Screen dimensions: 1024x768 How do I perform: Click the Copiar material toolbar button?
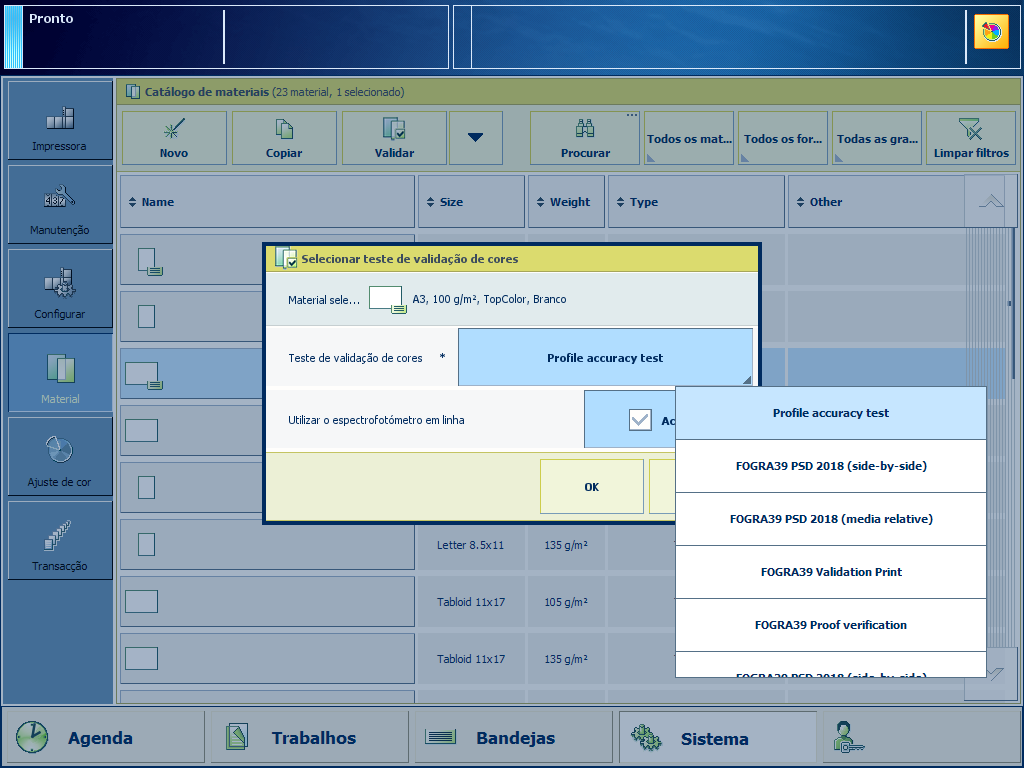coord(284,138)
